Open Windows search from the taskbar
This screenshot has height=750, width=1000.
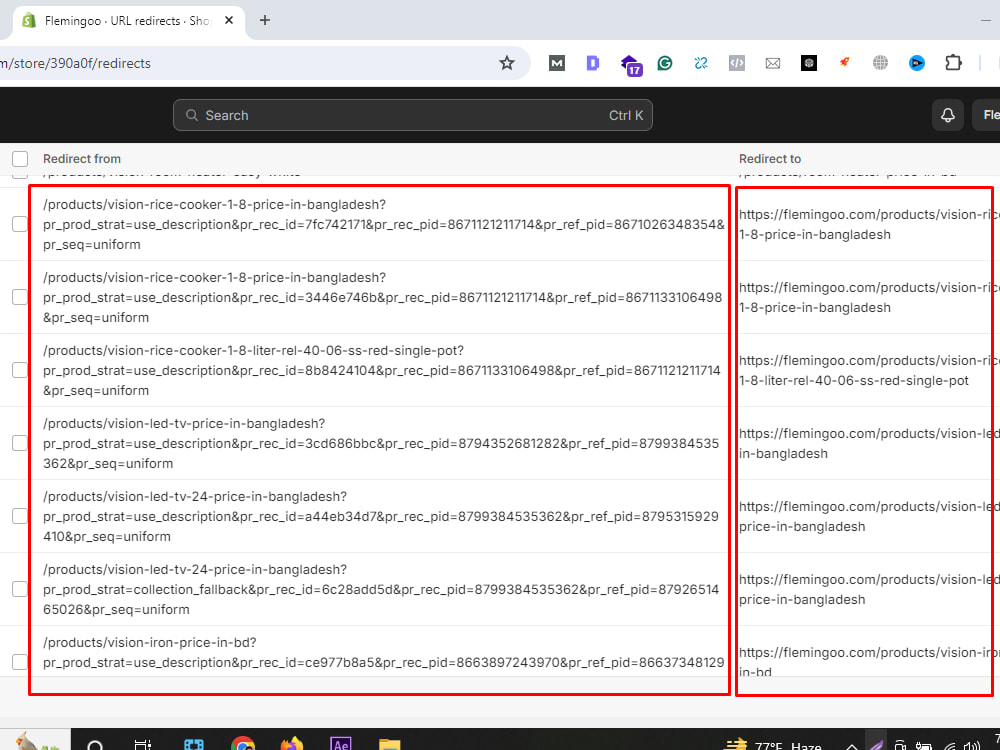click(95, 744)
